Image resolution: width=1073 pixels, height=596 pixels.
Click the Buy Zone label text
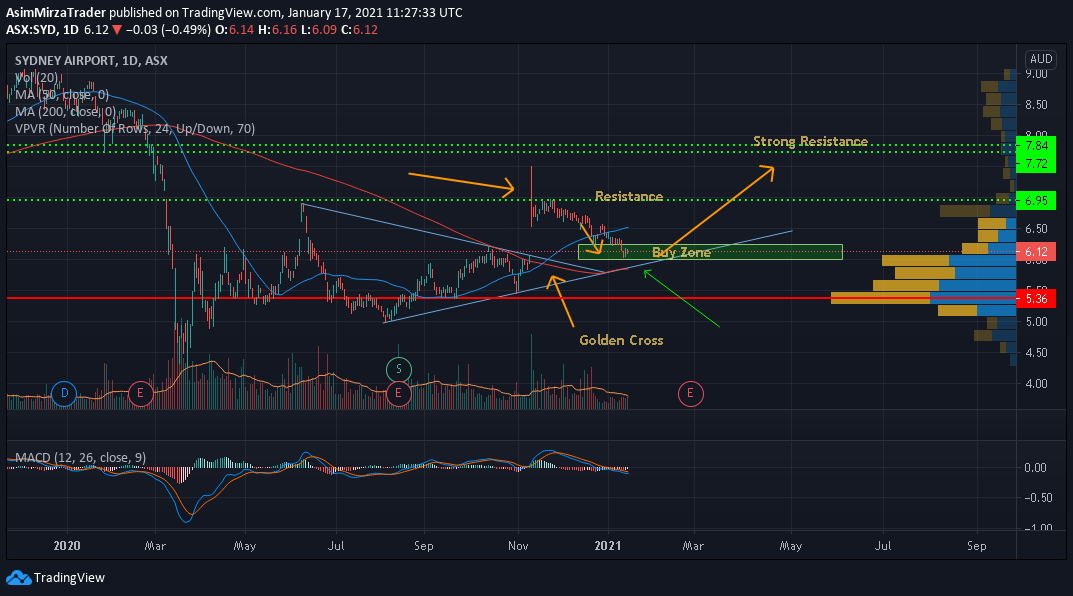(682, 252)
